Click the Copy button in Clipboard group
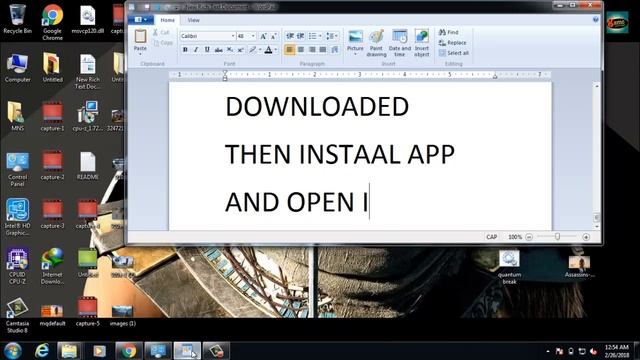The height and width of the screenshot is (360, 640). pyautogui.click(x=163, y=43)
